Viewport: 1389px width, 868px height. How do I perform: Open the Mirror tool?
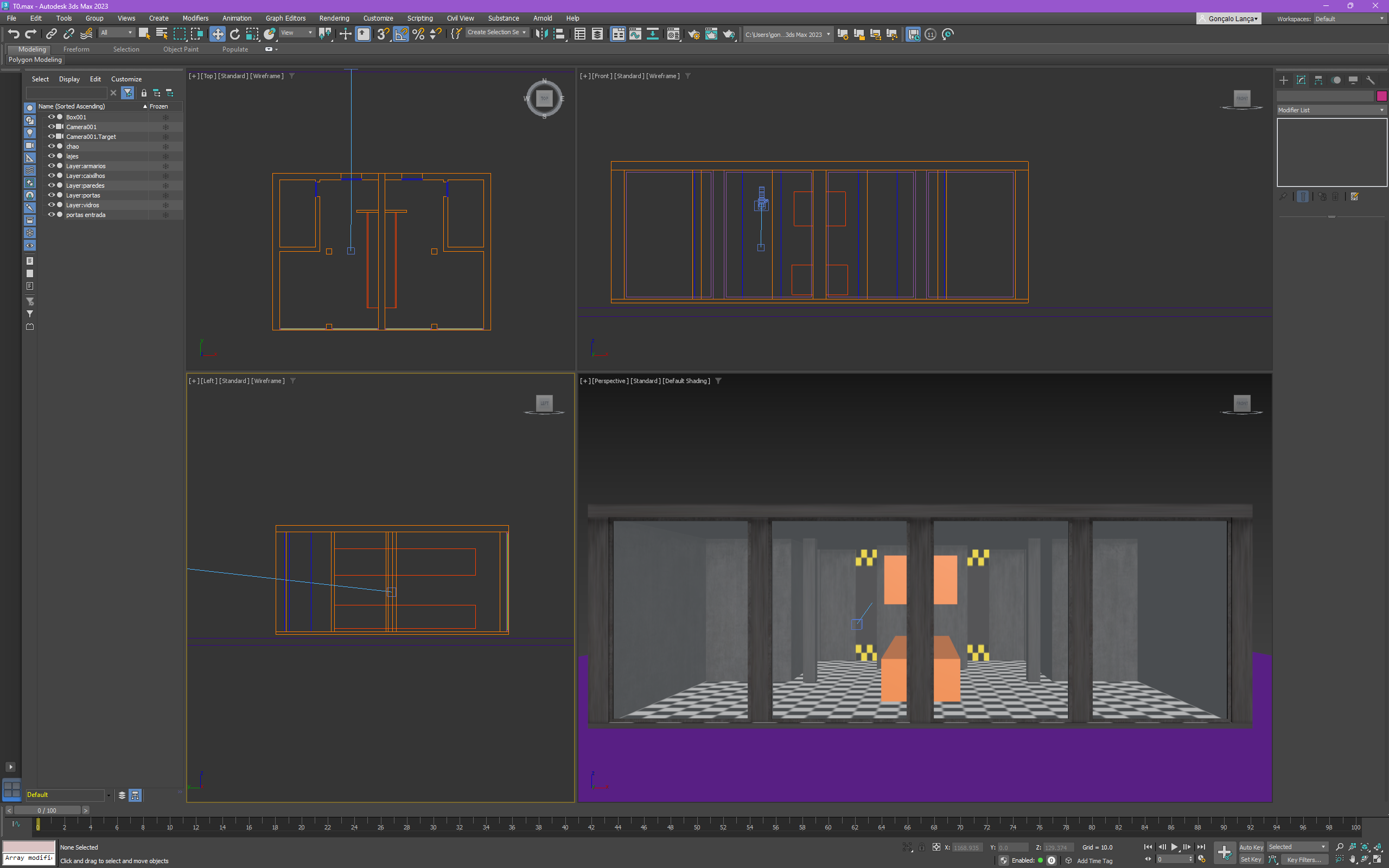(541, 34)
